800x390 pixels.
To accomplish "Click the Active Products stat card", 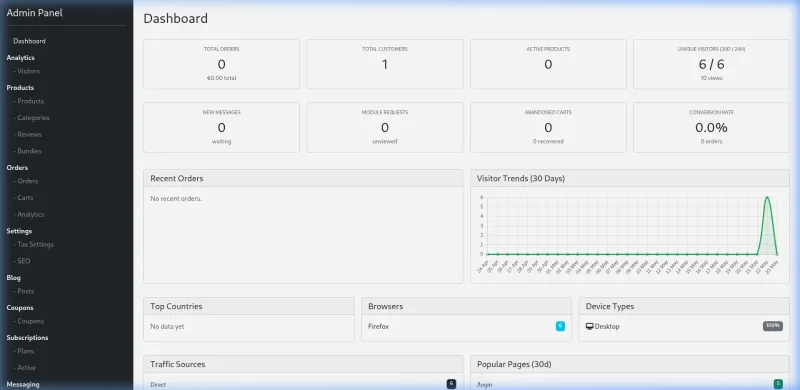I will click(x=548, y=64).
